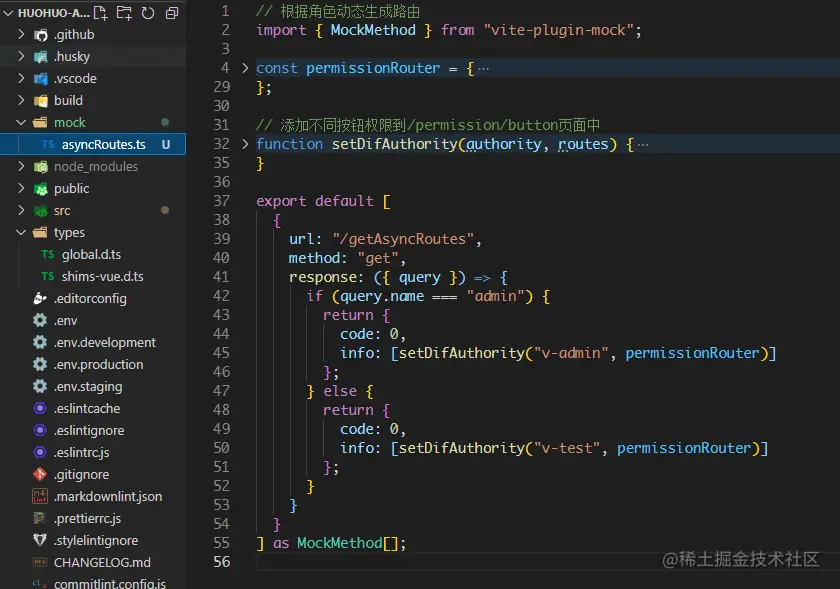The height and width of the screenshot is (589, 840).
Task: Click the node_modules folder icon
Action: [40, 167]
